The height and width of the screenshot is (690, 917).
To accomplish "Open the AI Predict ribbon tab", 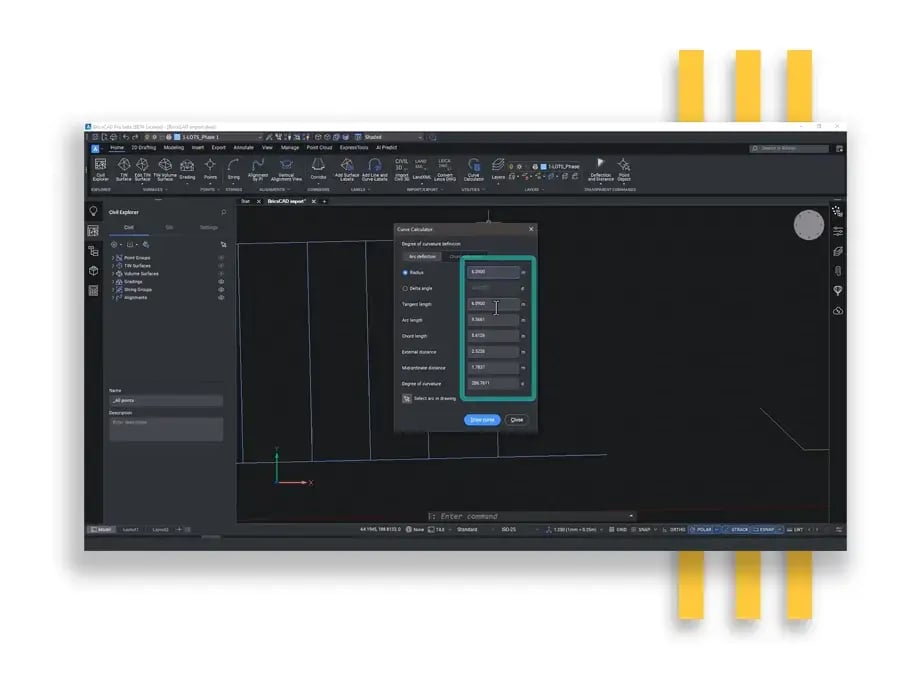I will coord(387,148).
